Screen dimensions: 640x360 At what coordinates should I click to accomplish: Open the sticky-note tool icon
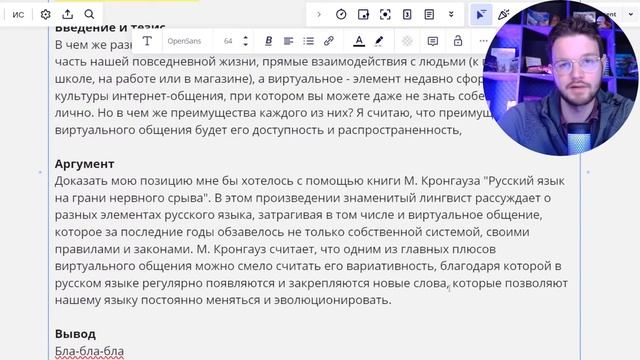(x=363, y=15)
